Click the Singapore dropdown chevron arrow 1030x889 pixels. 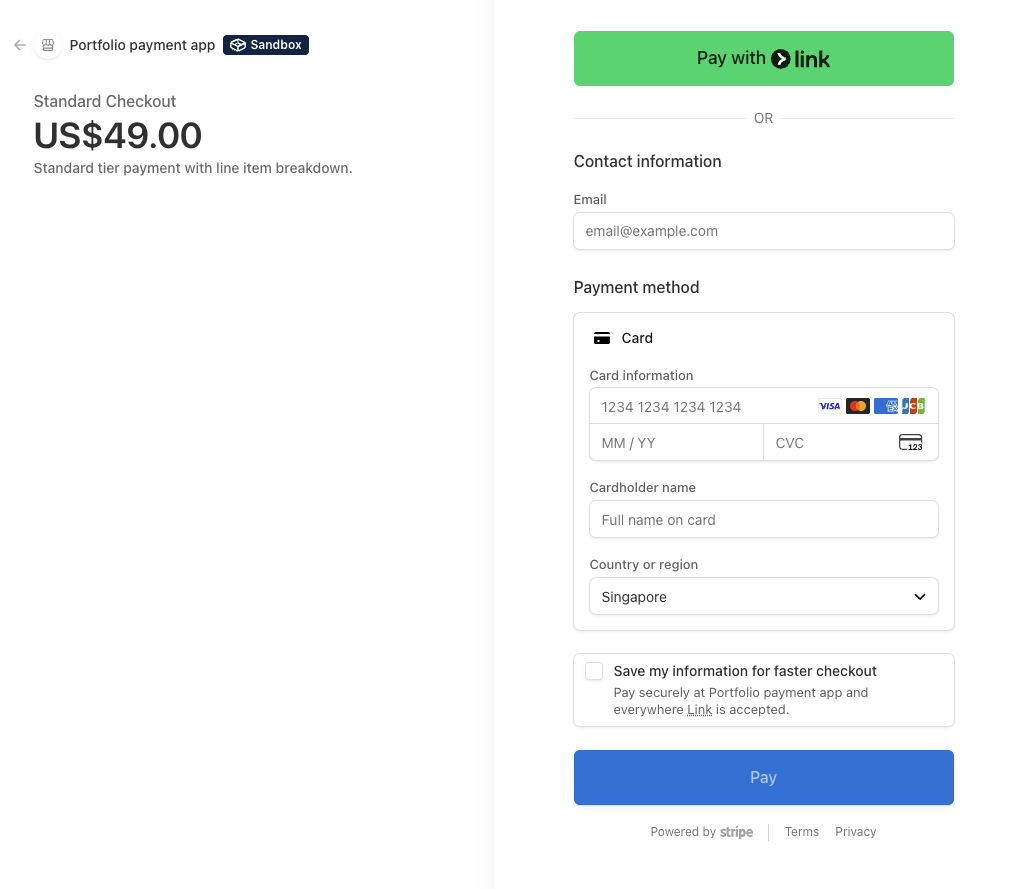[920, 597]
